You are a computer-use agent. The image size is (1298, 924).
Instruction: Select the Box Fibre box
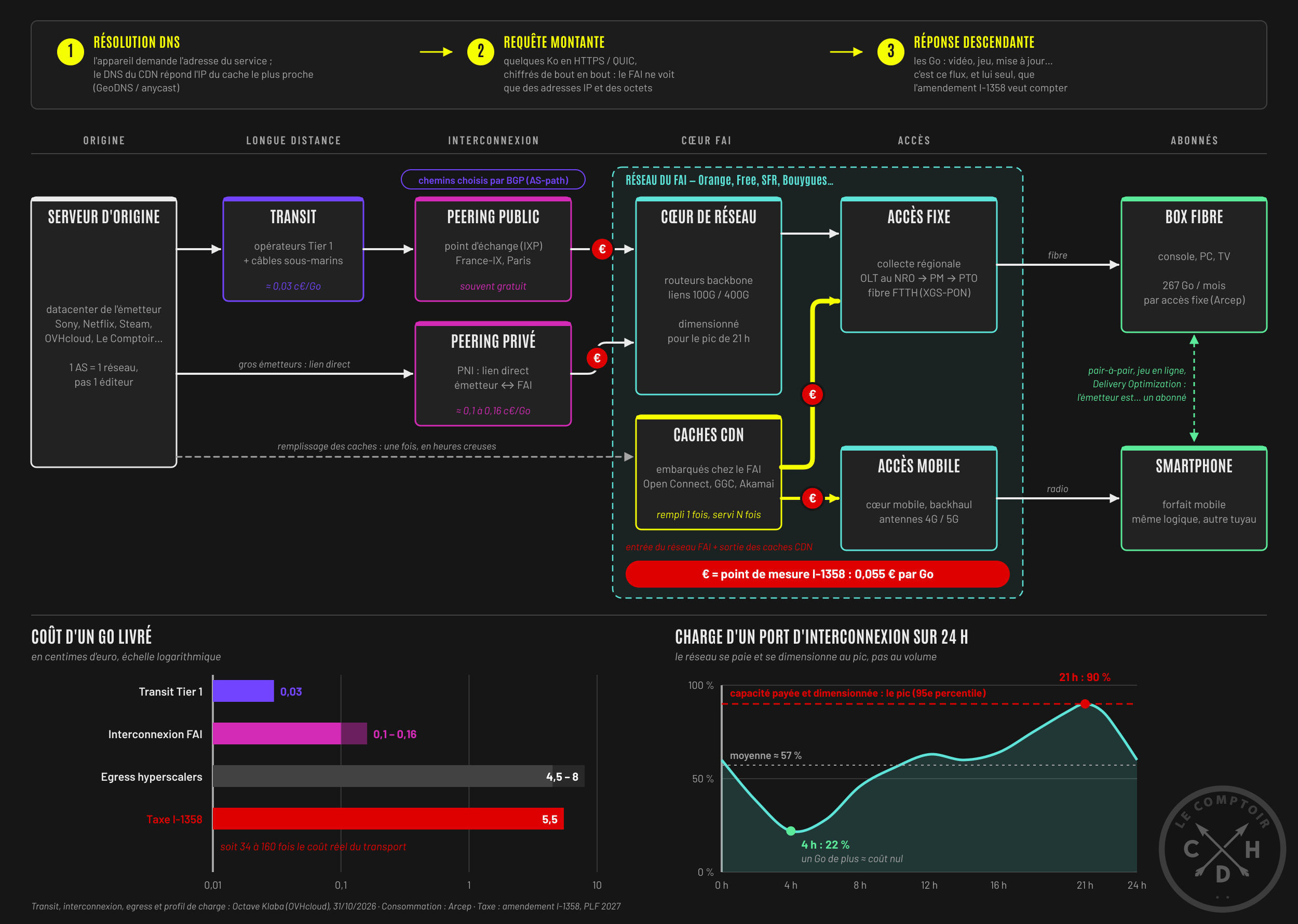coord(1194,265)
